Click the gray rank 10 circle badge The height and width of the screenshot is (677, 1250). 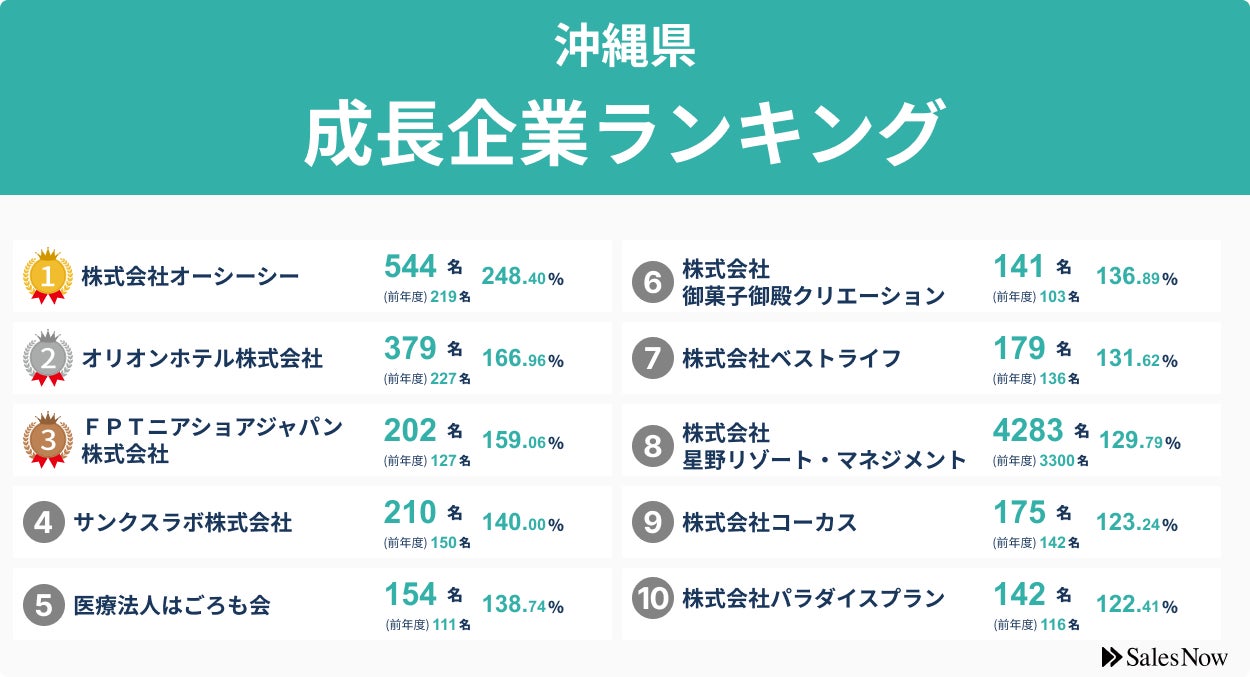click(652, 599)
